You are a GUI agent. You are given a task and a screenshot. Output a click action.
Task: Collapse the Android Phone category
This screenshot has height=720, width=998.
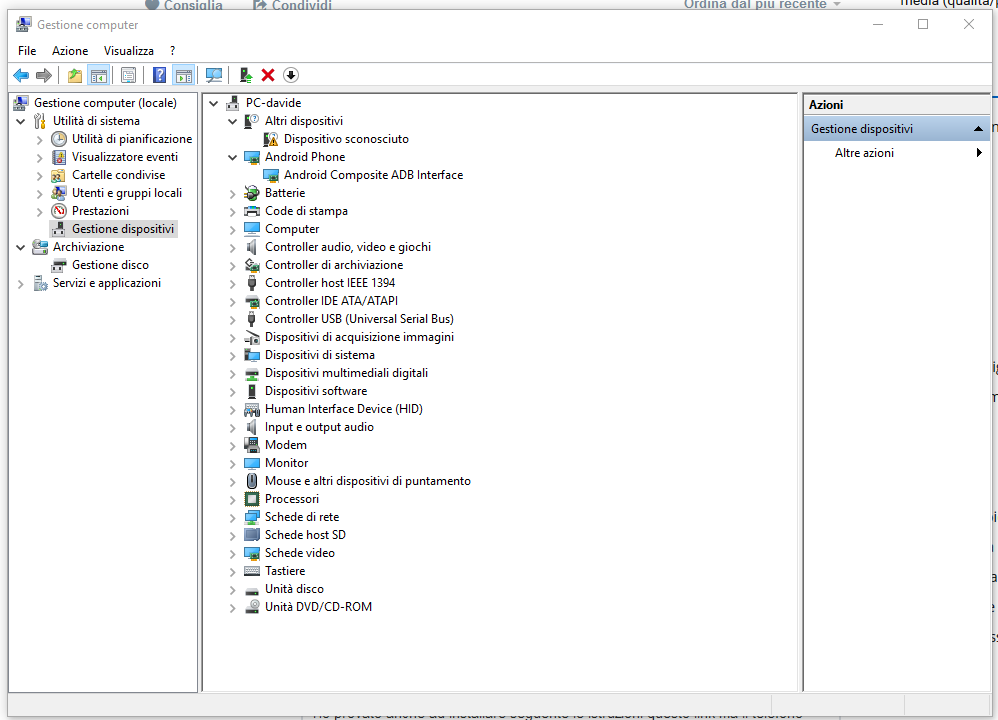pyautogui.click(x=233, y=157)
